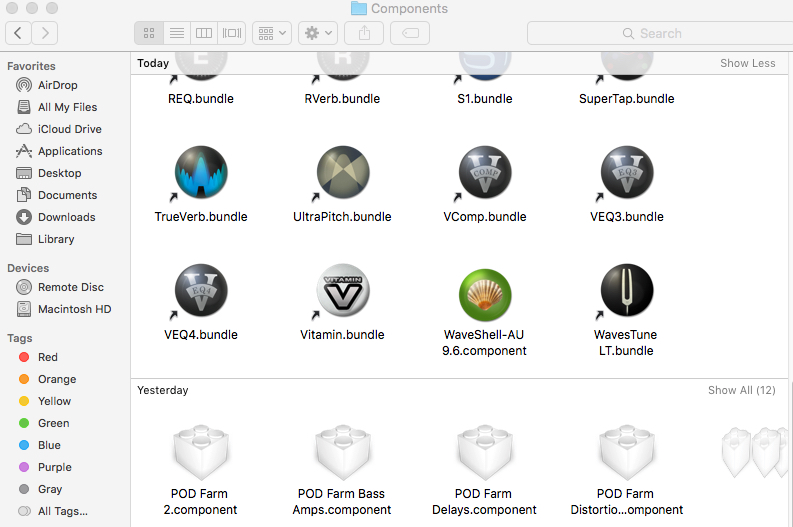Filter by the Green tag
Screen dimensions: 793x527
click(44, 423)
